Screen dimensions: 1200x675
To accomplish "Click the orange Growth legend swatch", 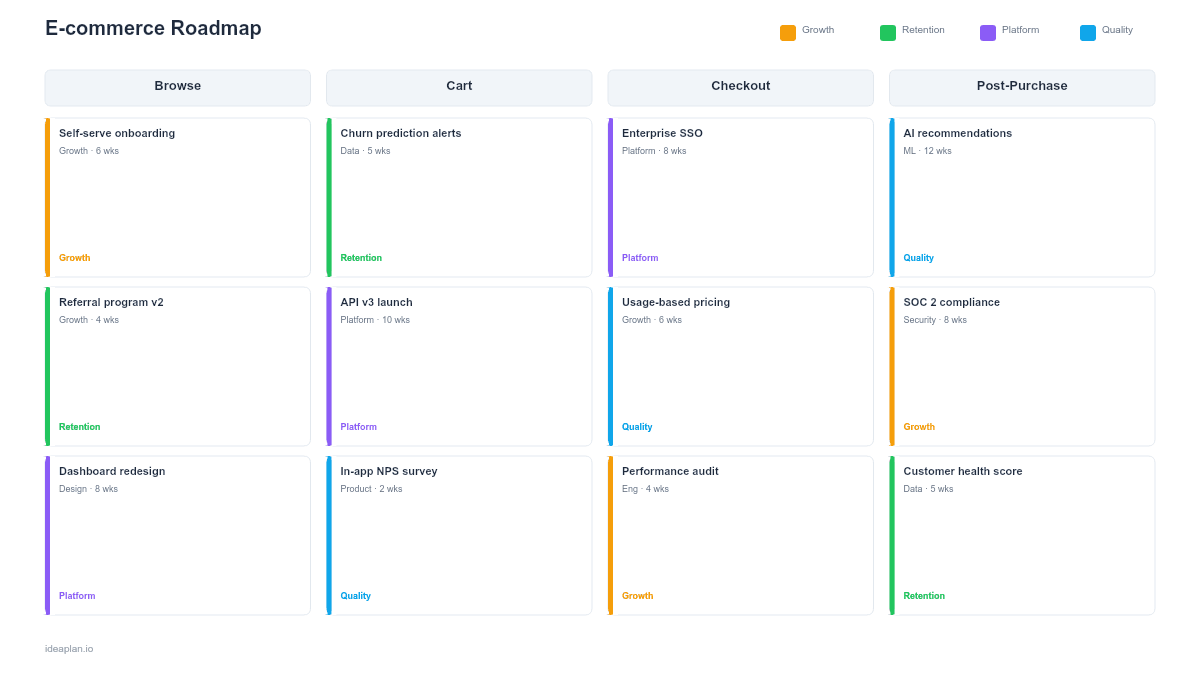I will pyautogui.click(x=788, y=31).
